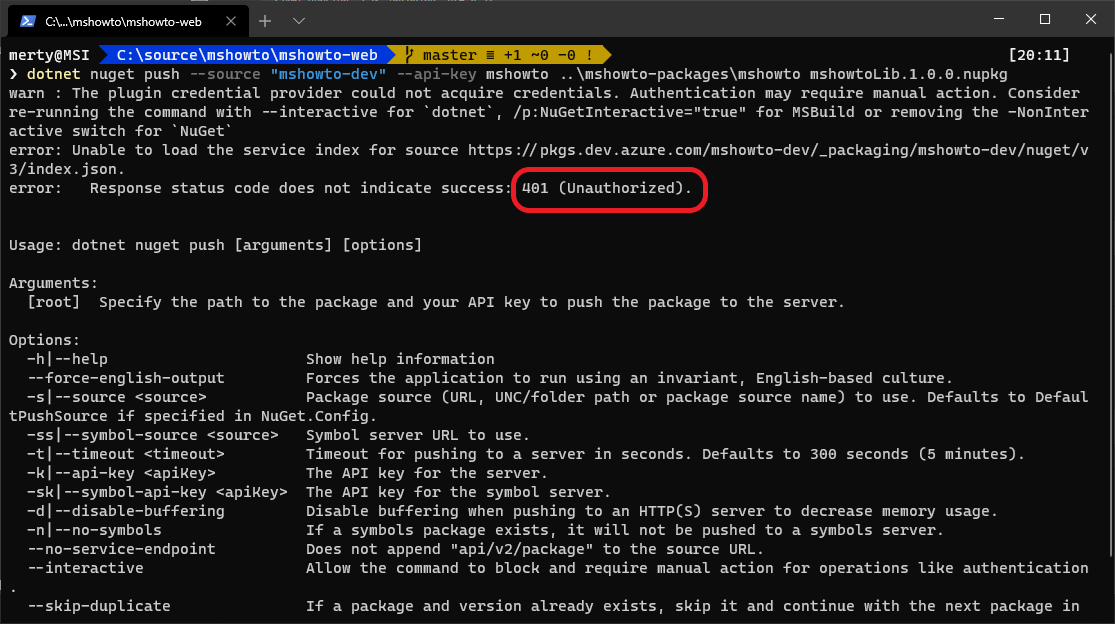The height and width of the screenshot is (624, 1115).
Task: Close the mshowto-web terminal tab
Action: [x=233, y=20]
